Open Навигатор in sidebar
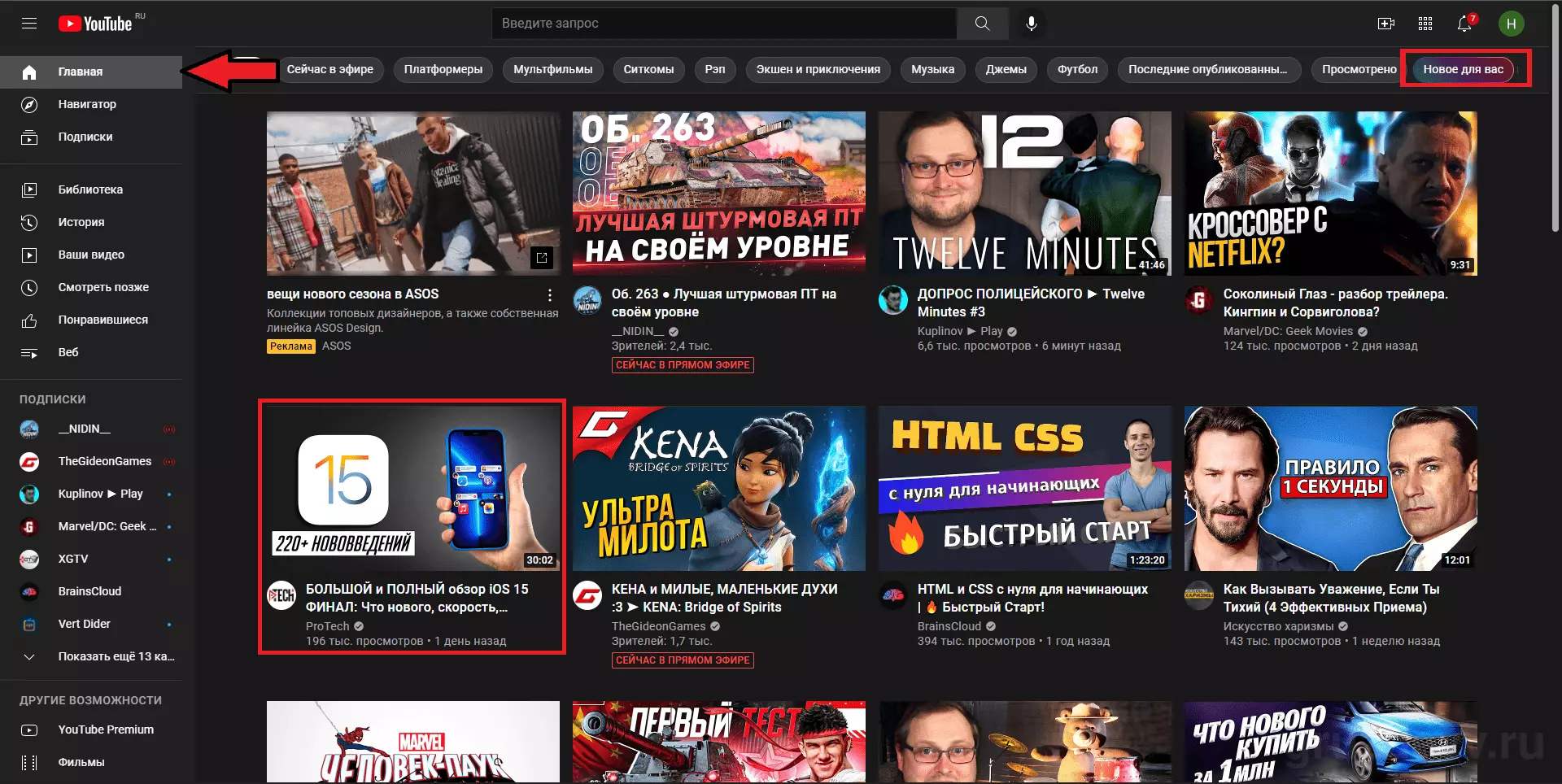Viewport: 1562px width, 784px height. coord(91,104)
